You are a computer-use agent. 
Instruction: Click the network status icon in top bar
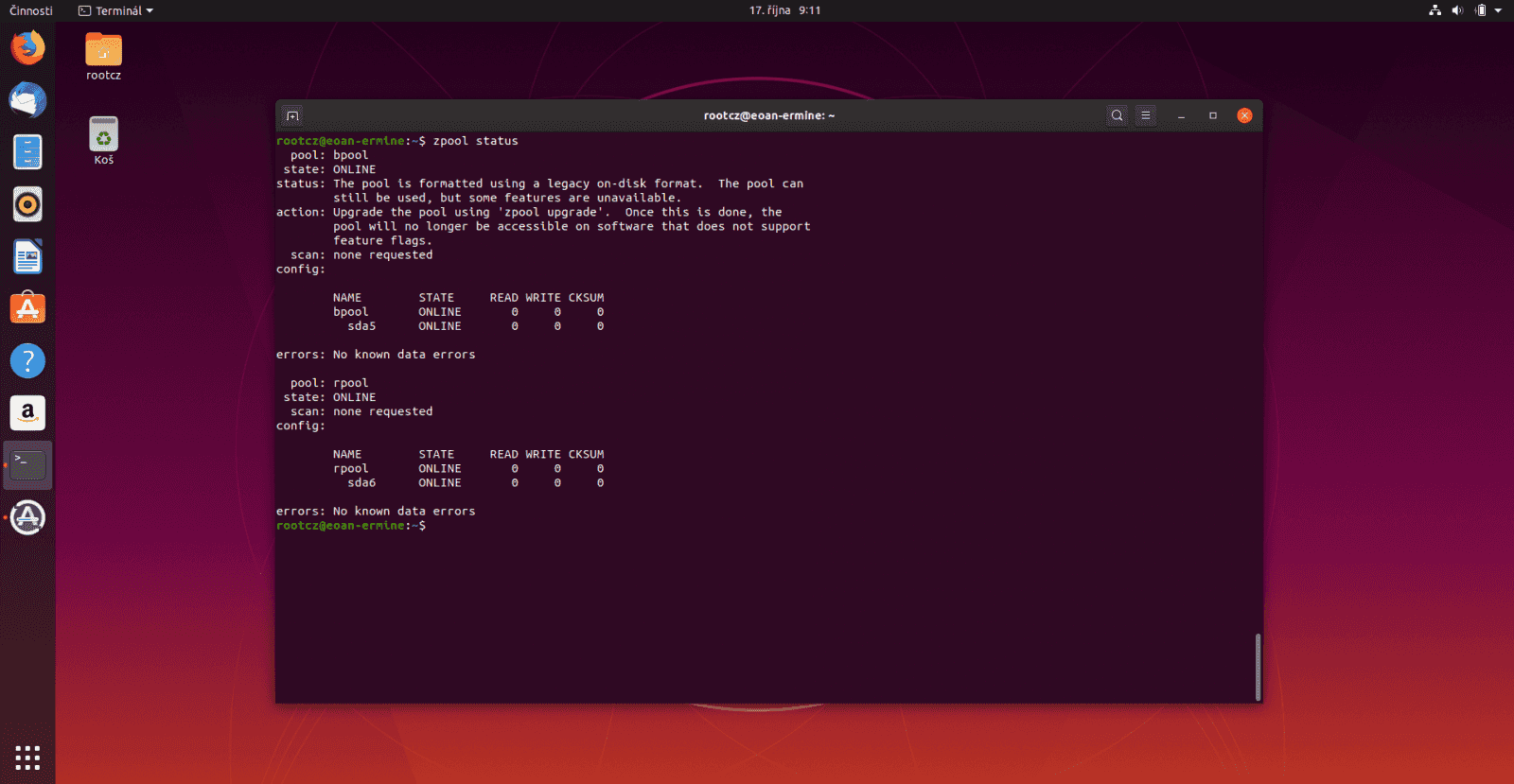click(1435, 10)
